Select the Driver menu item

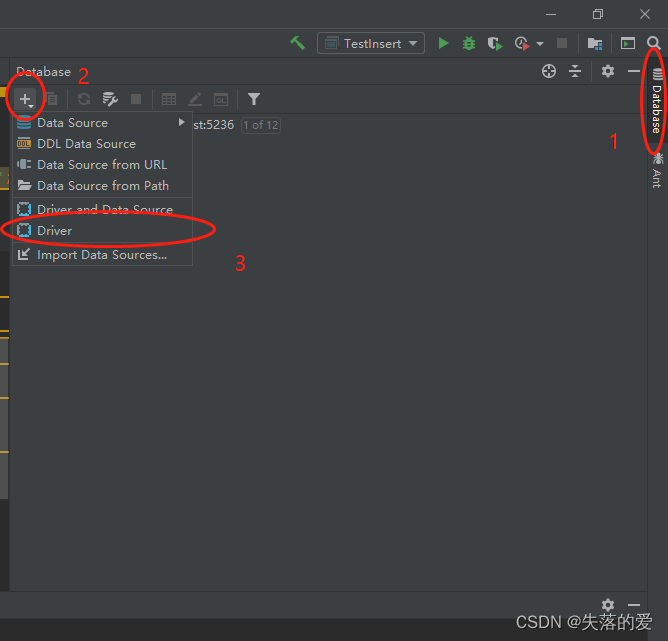point(102,230)
